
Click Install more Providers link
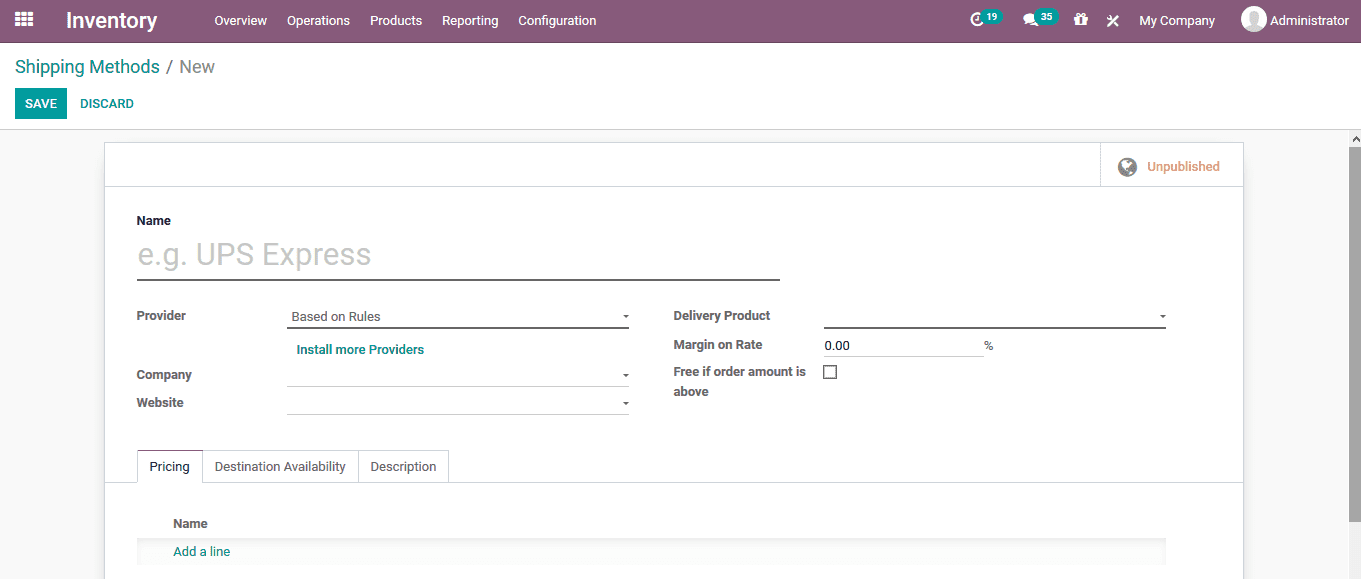coord(360,350)
